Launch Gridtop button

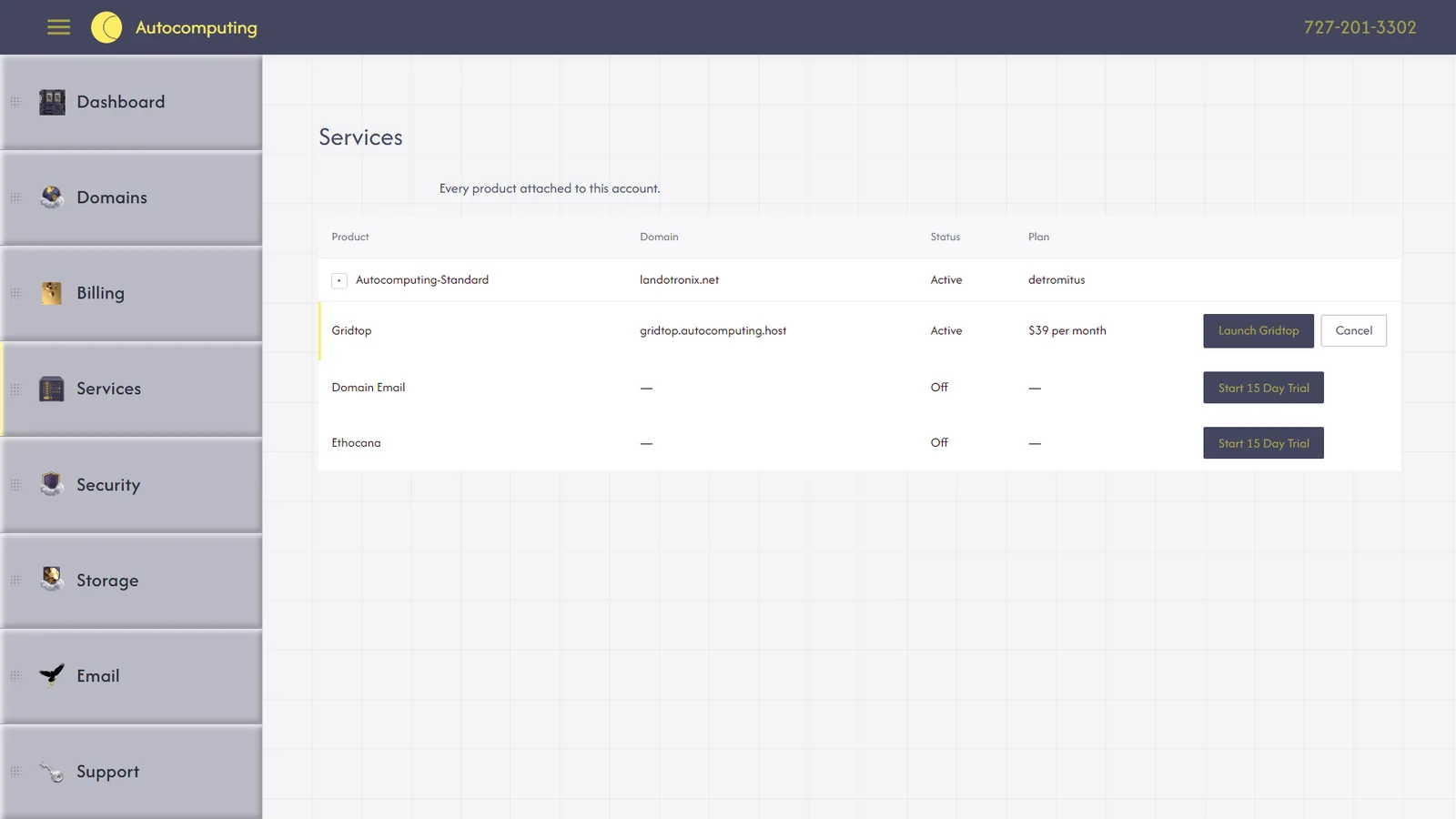coord(1259,330)
